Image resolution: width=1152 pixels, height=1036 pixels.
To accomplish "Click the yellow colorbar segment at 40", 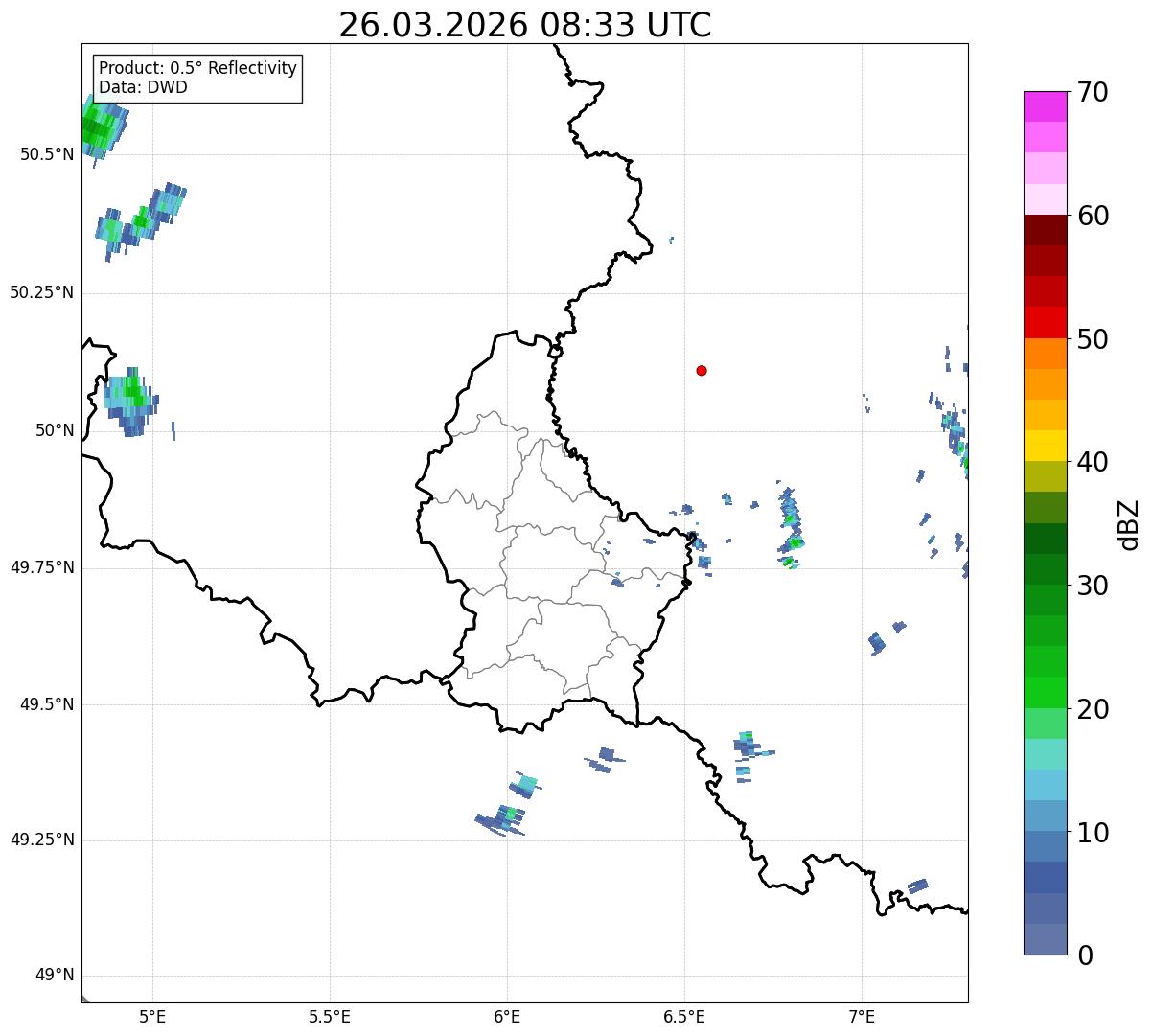I will pos(1046,446).
